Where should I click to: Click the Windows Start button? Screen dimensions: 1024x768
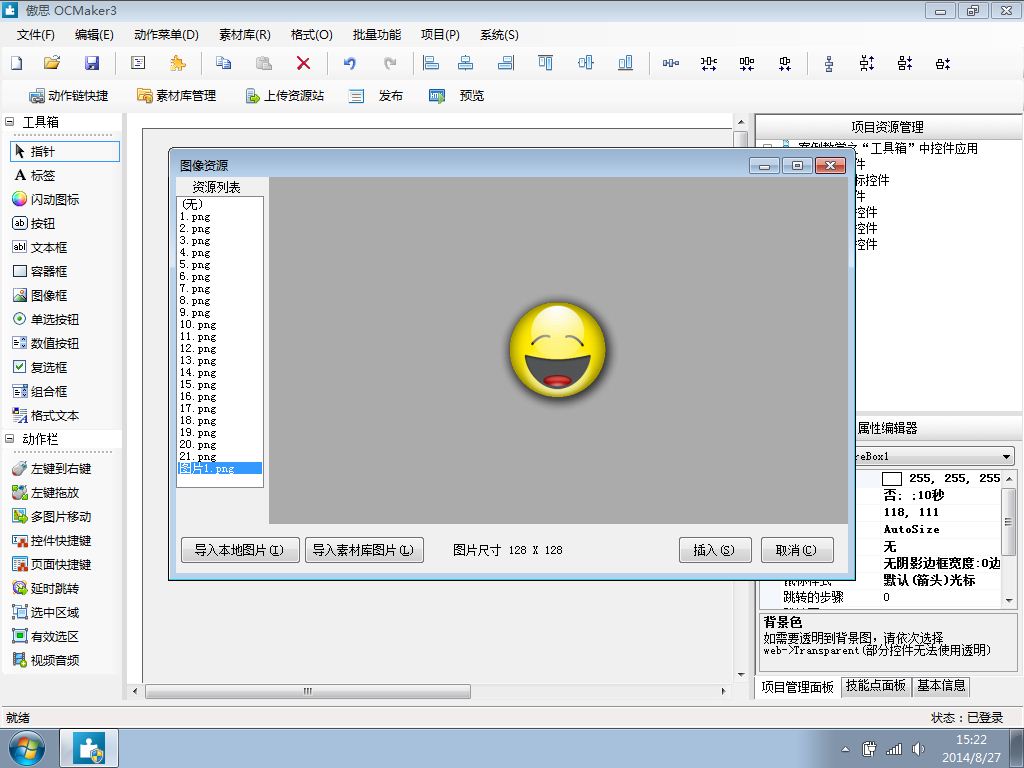click(26, 748)
